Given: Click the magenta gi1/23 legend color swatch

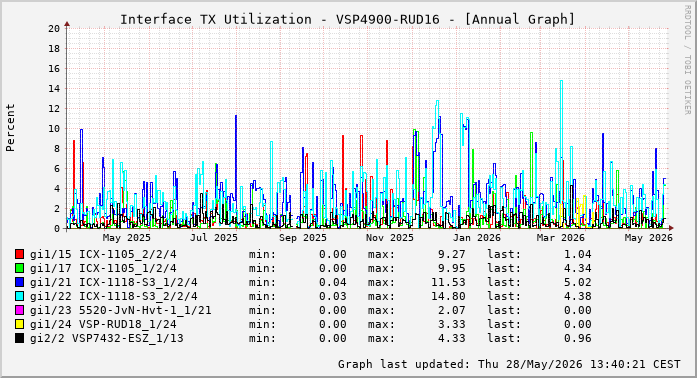Looking at the screenshot, I should 20,310.
